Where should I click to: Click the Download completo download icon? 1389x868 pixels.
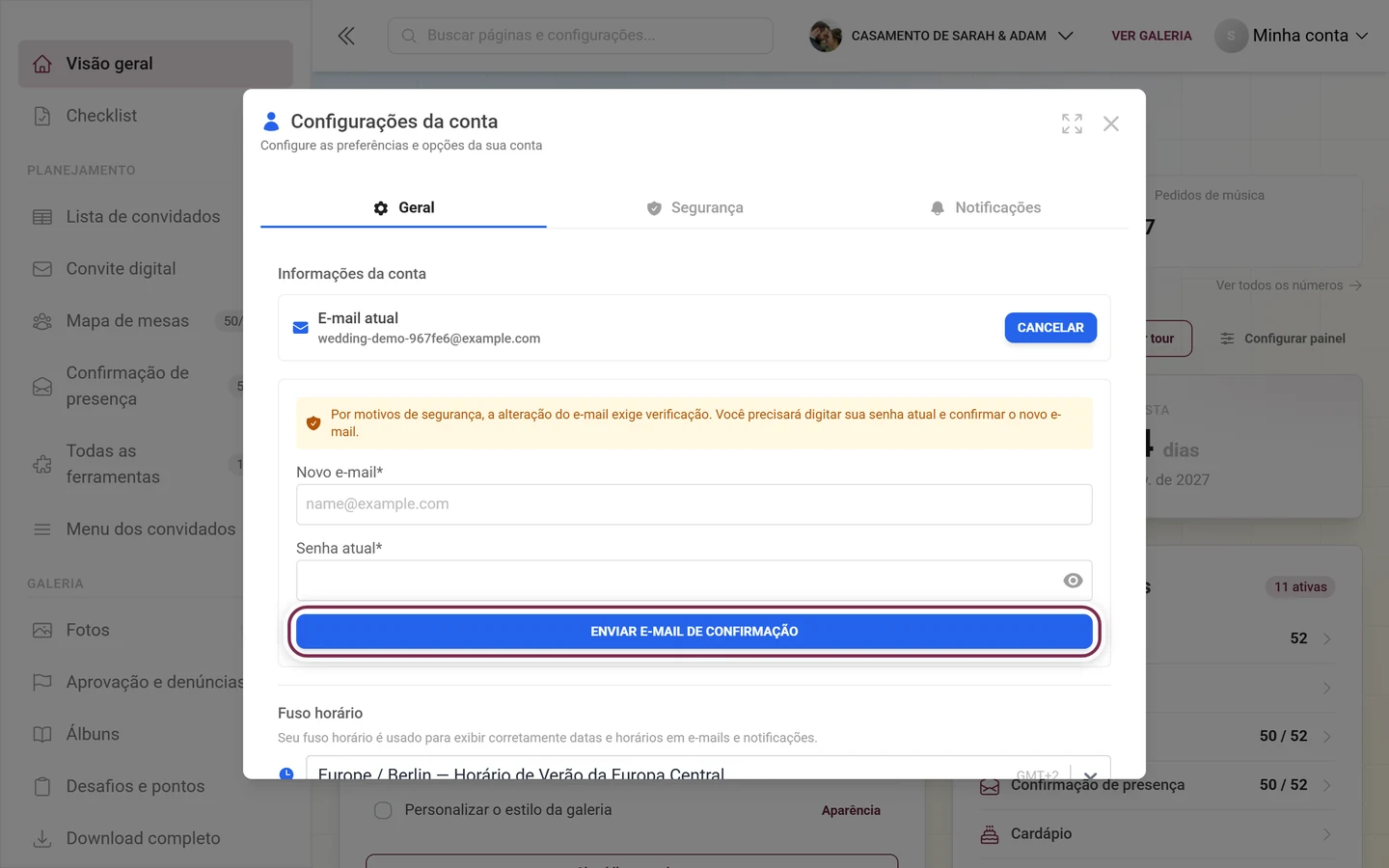coord(42,839)
